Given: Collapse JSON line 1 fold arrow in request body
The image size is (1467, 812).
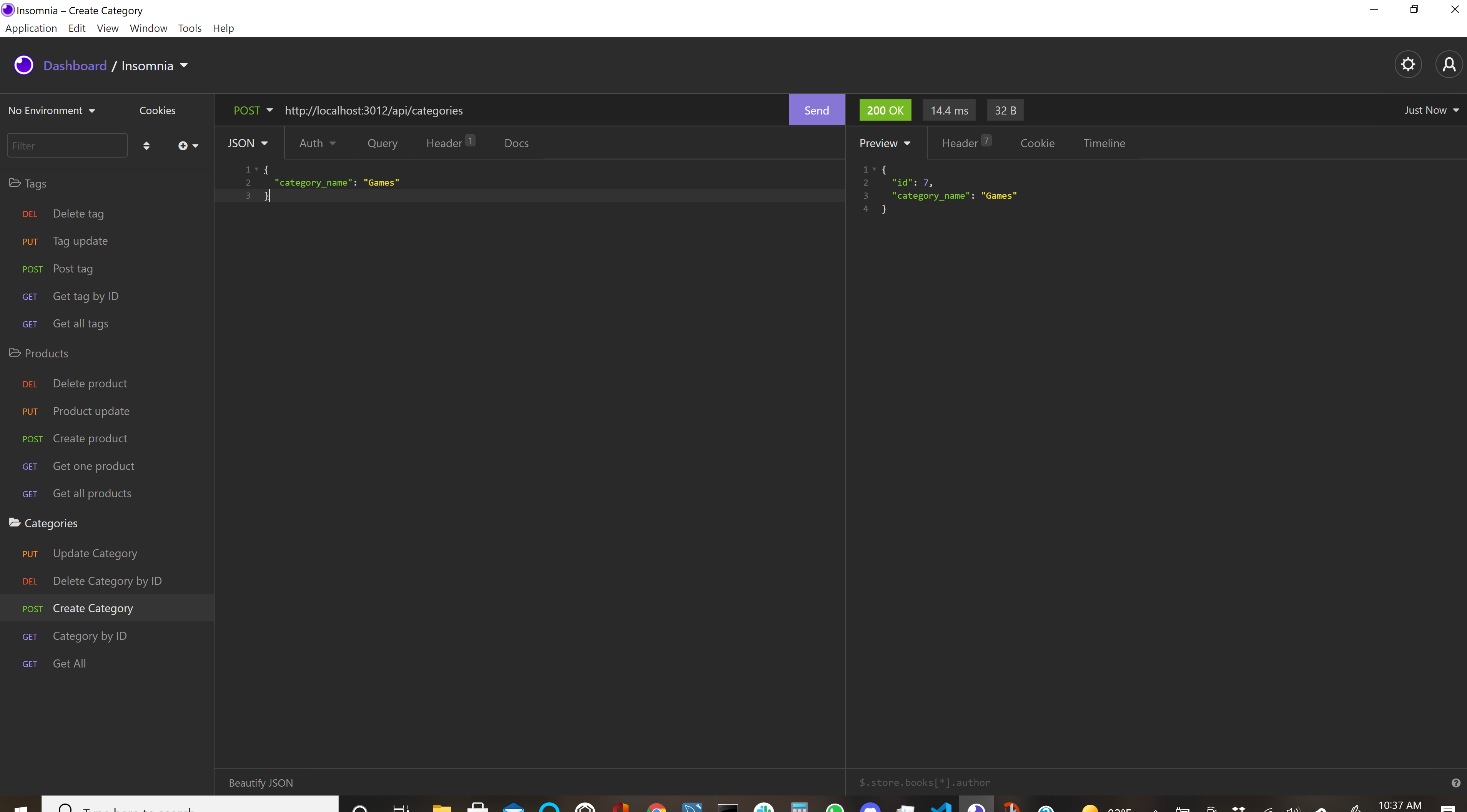Looking at the screenshot, I should point(257,169).
